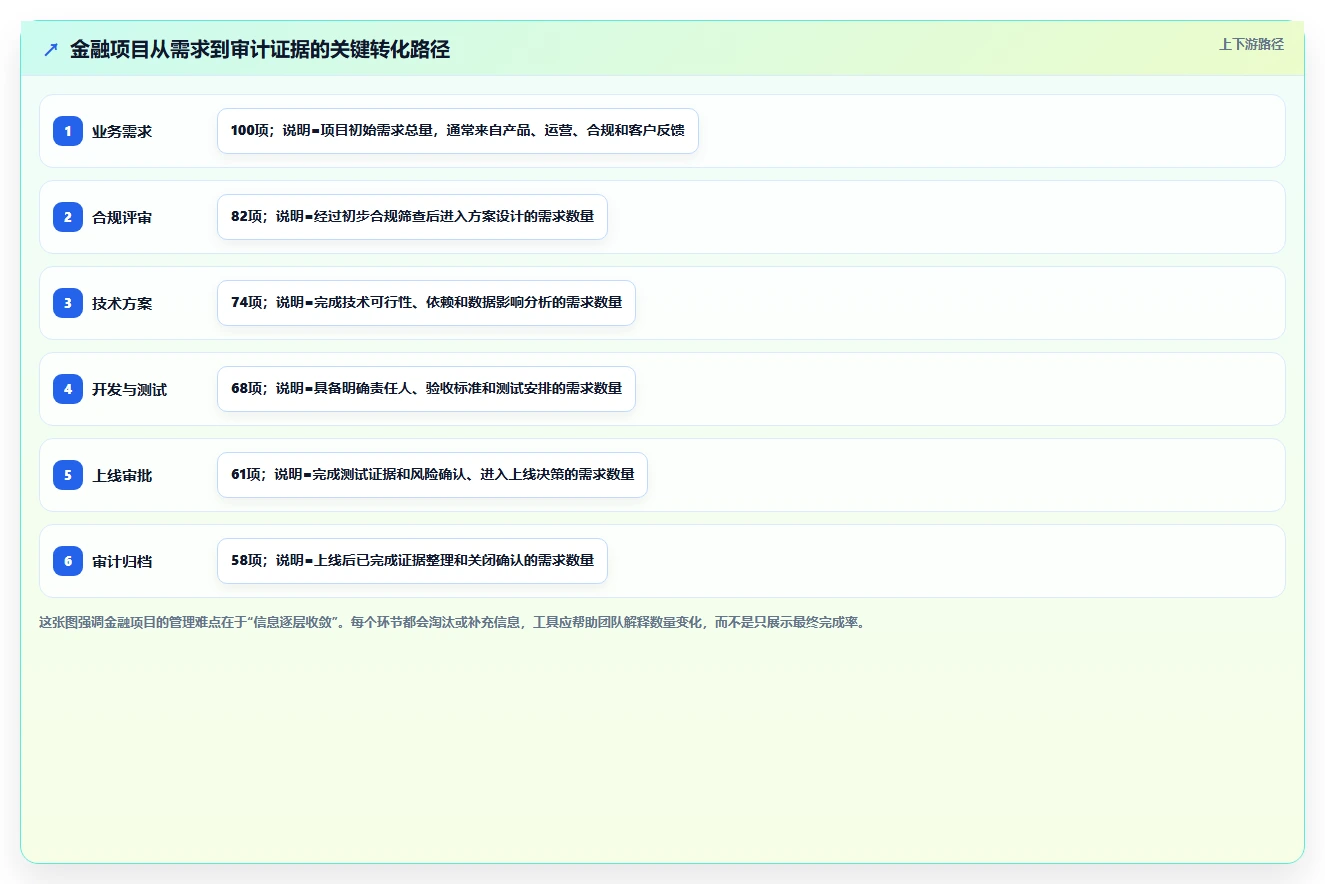Open the 58项 evidence closure description box
Screen dimensions: 1325x884
coord(412,561)
